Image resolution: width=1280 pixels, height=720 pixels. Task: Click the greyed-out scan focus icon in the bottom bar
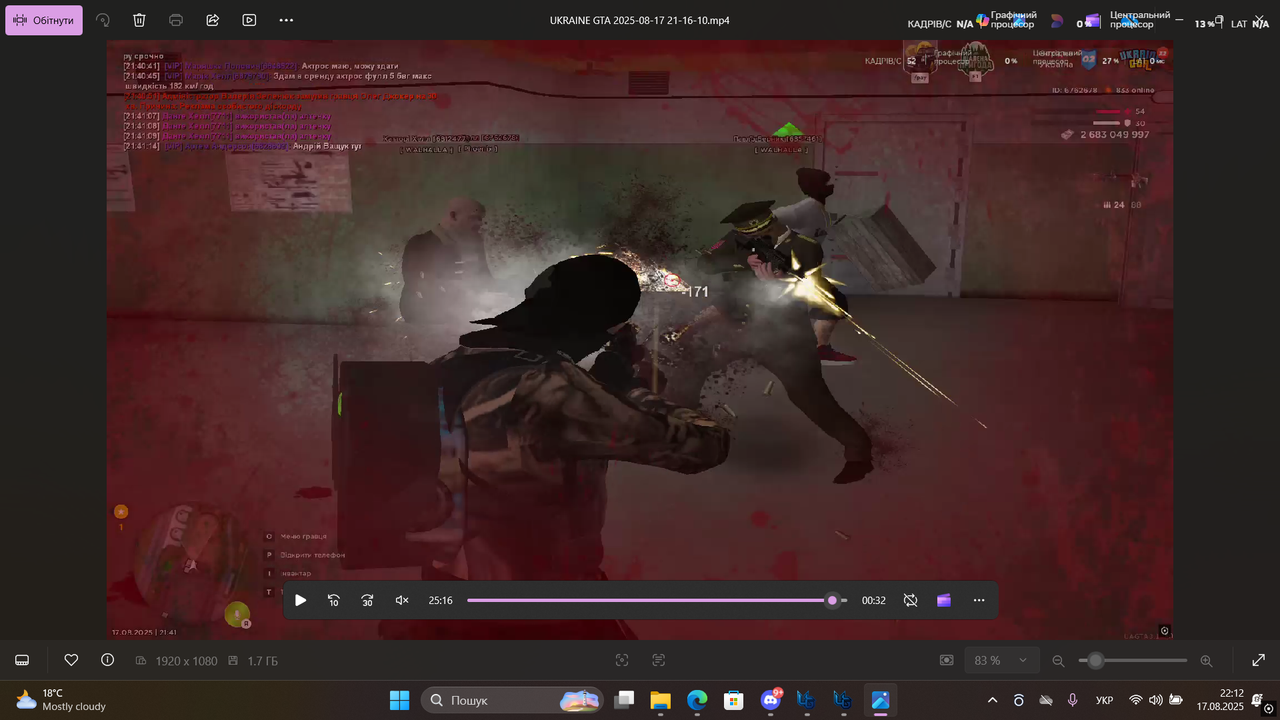[x=622, y=660]
